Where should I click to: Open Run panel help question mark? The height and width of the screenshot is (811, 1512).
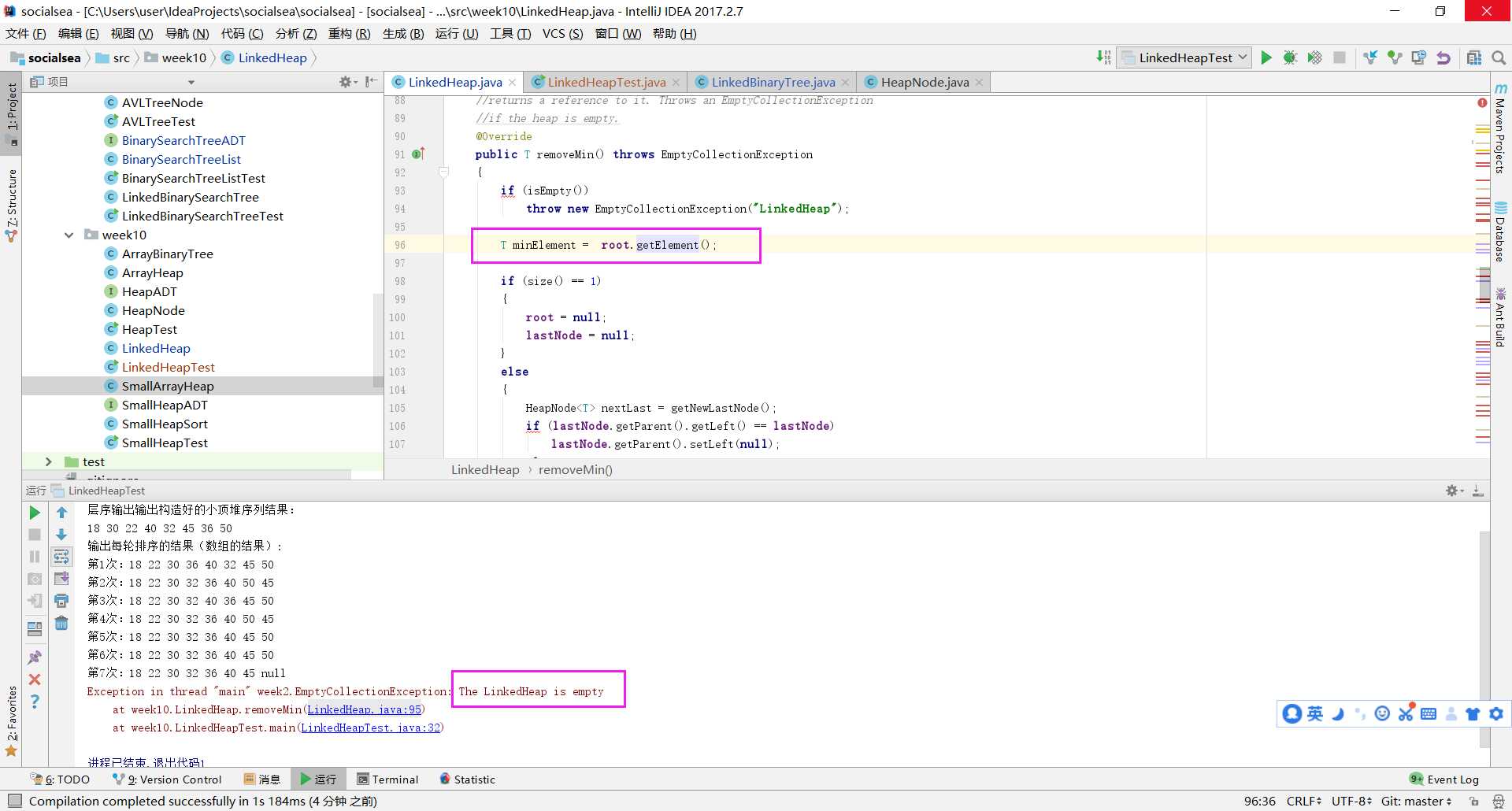(x=35, y=702)
